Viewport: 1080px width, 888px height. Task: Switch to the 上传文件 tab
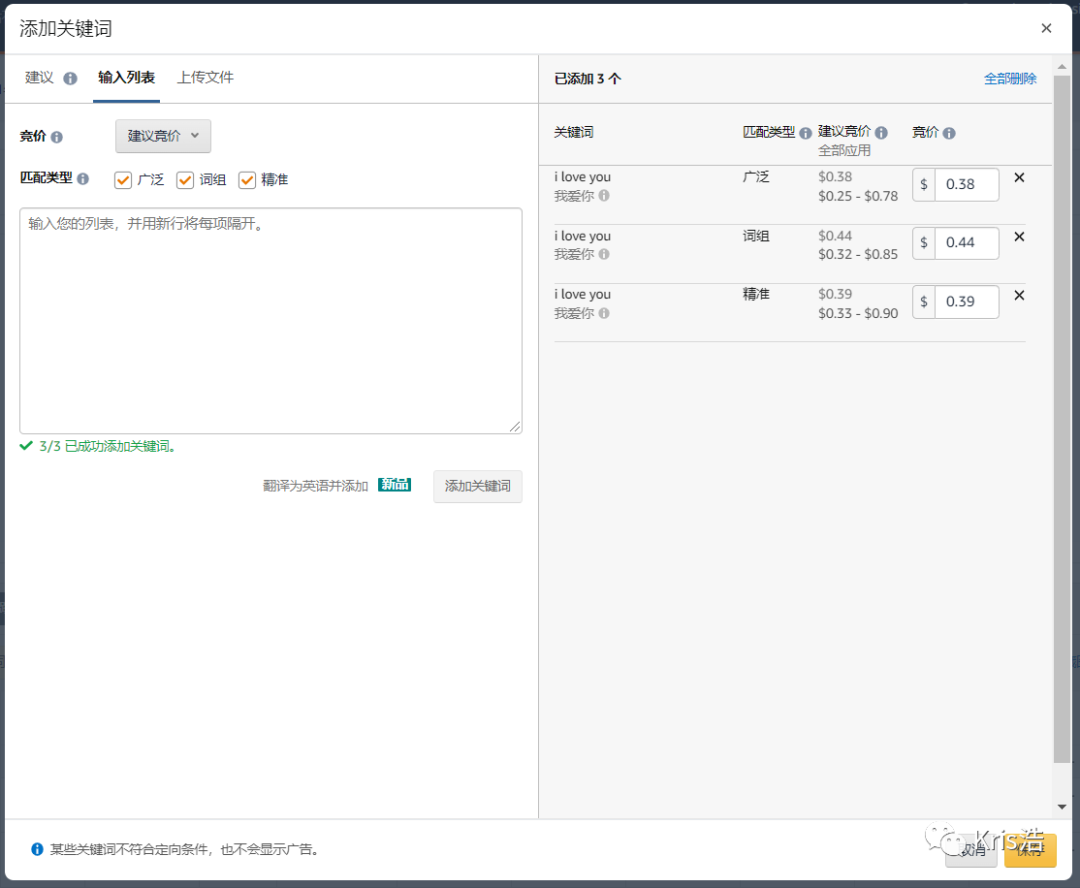tap(205, 77)
